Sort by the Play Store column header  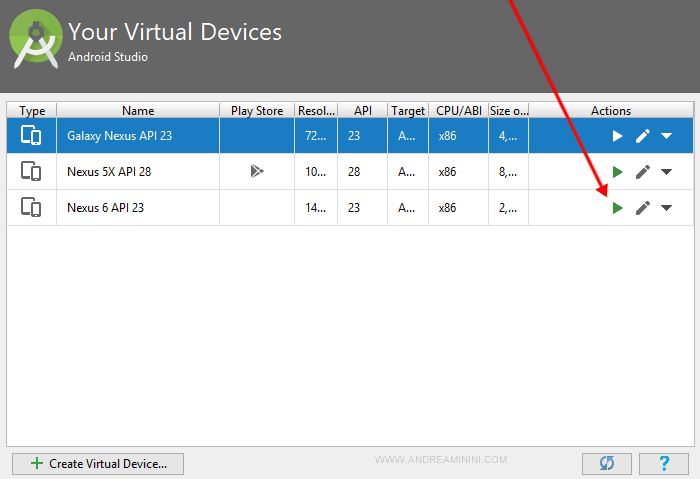point(257,110)
